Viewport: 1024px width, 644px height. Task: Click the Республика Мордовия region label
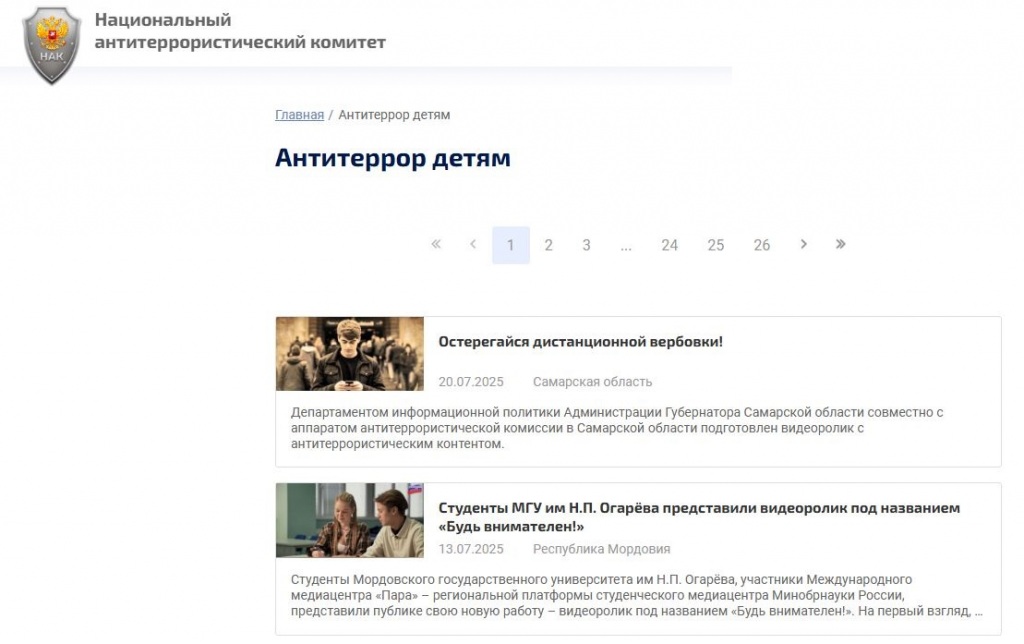(x=601, y=549)
